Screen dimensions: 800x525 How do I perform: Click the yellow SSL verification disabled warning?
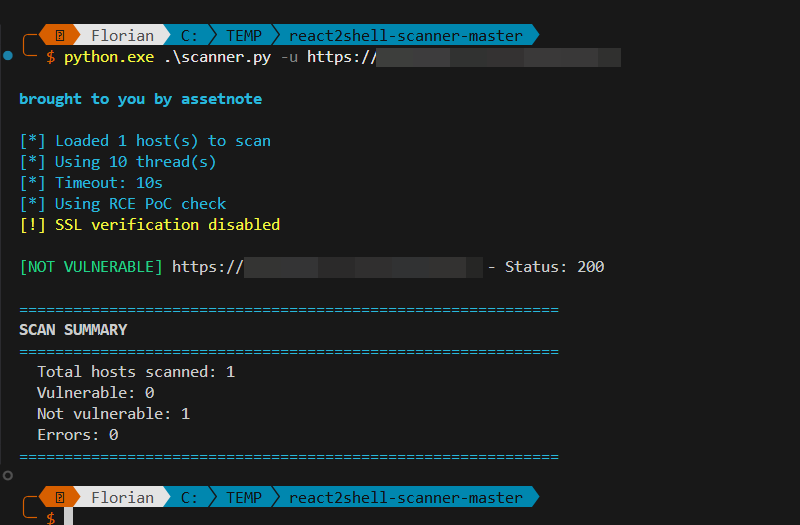(150, 225)
